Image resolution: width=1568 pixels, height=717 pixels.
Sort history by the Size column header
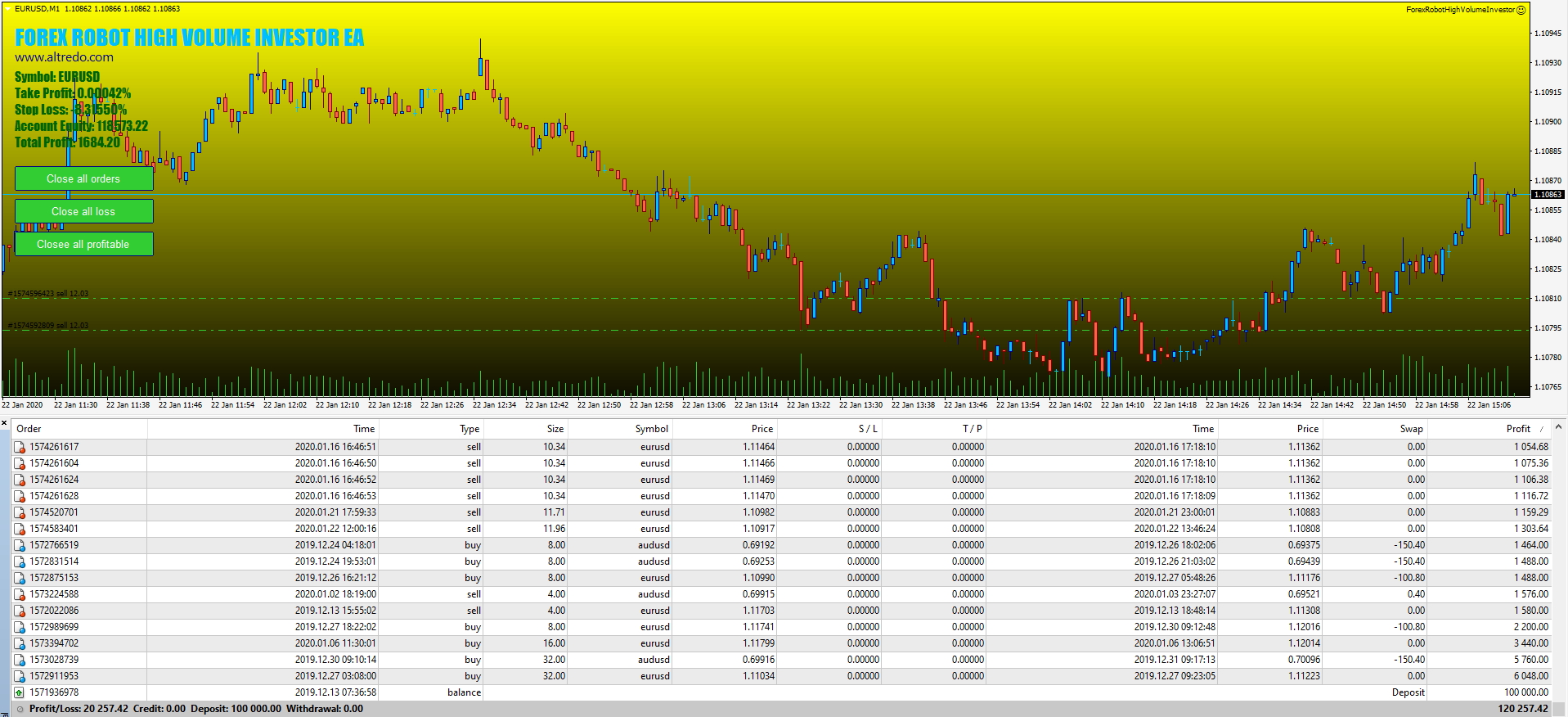point(555,429)
